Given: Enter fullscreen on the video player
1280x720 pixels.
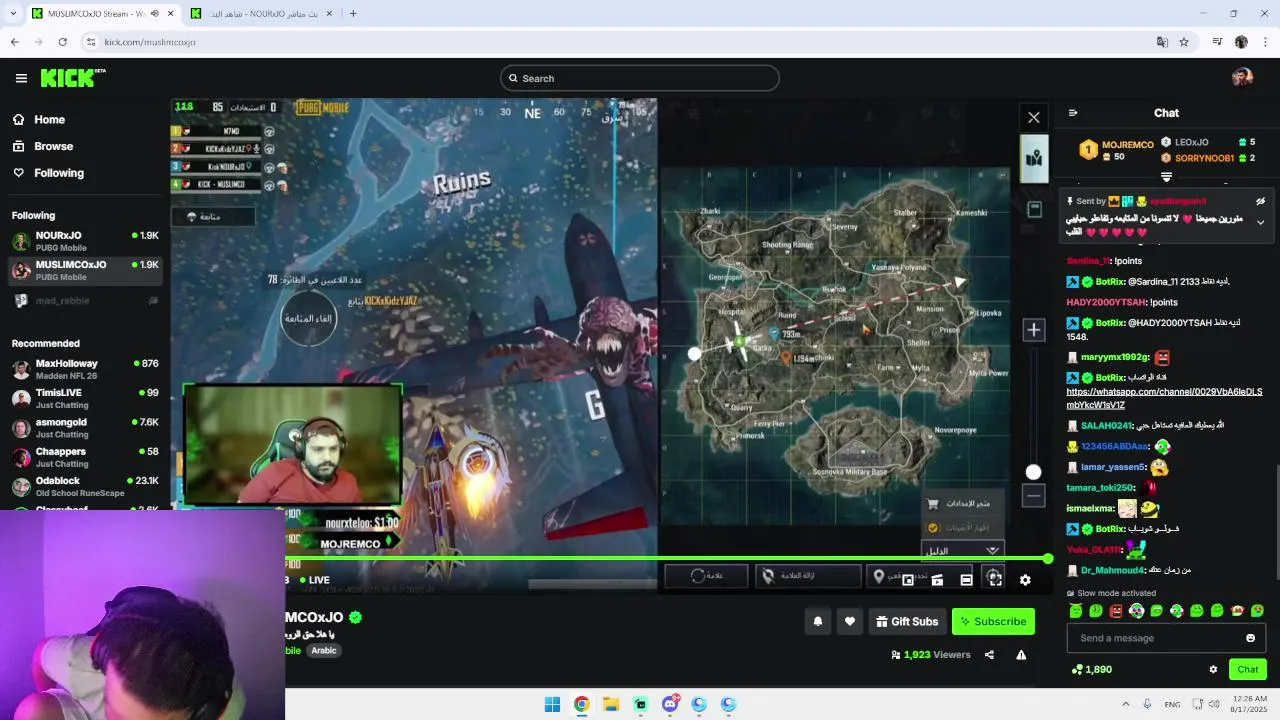Looking at the screenshot, I should tap(995, 580).
